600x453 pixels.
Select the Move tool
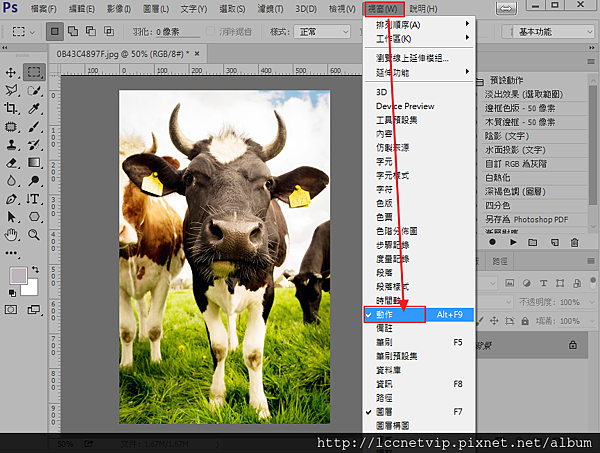[x=11, y=72]
